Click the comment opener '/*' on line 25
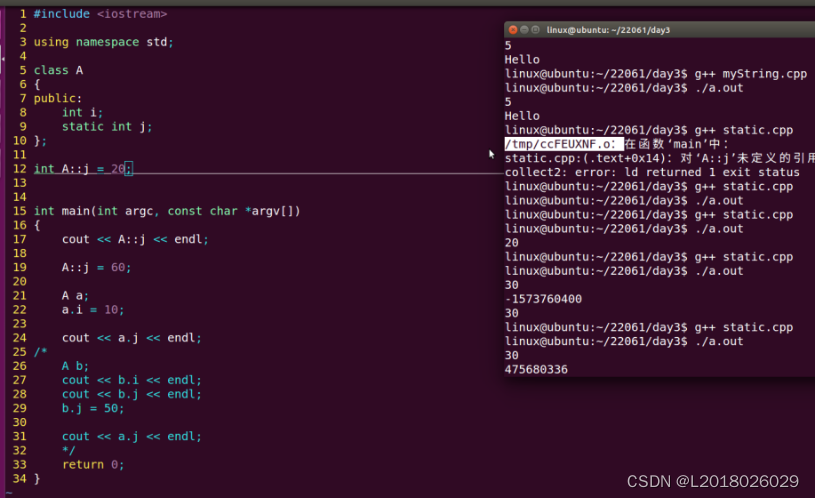Image resolution: width=815 pixels, height=498 pixels. (41, 352)
